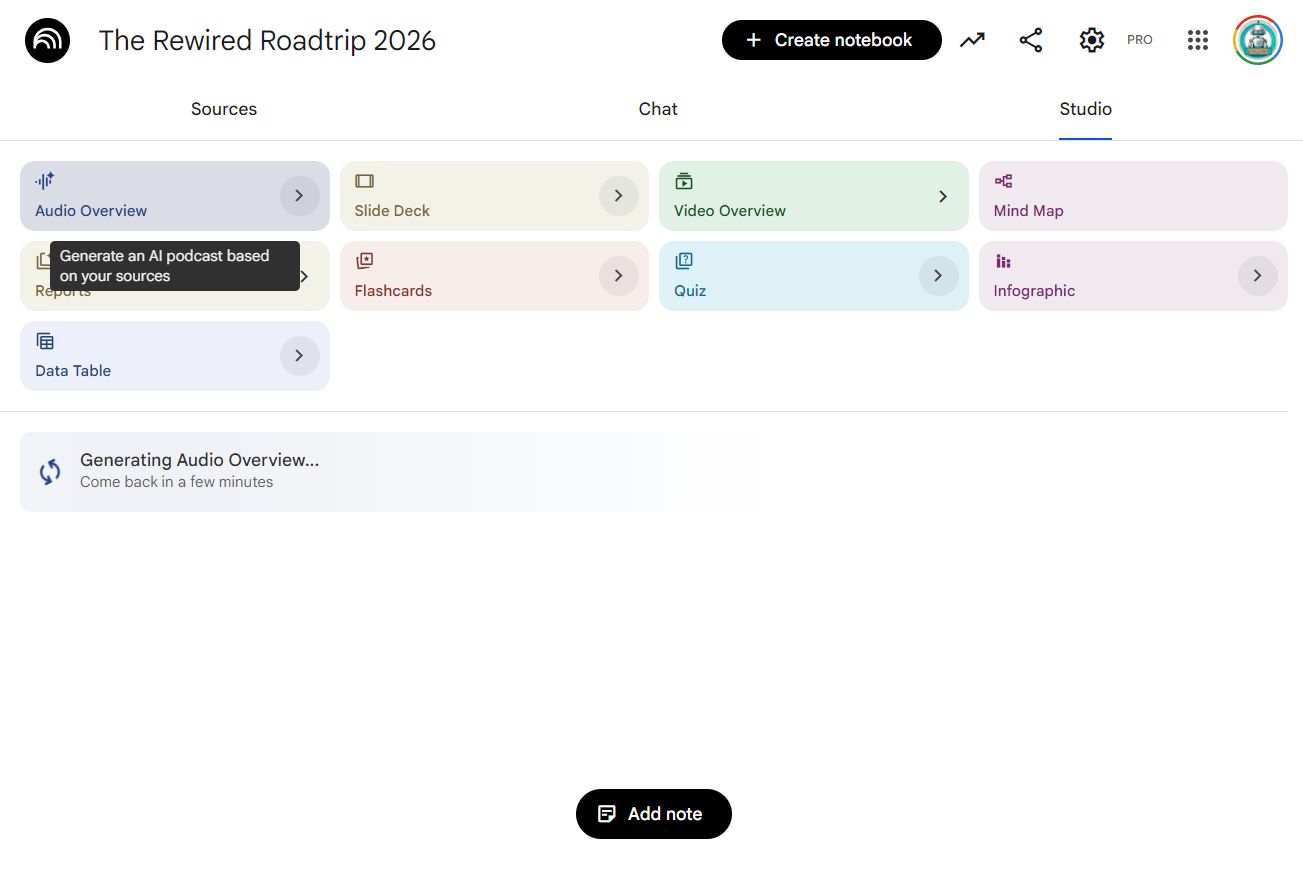The height and width of the screenshot is (887, 1303).
Task: Switch to the Sources tab
Action: [224, 109]
